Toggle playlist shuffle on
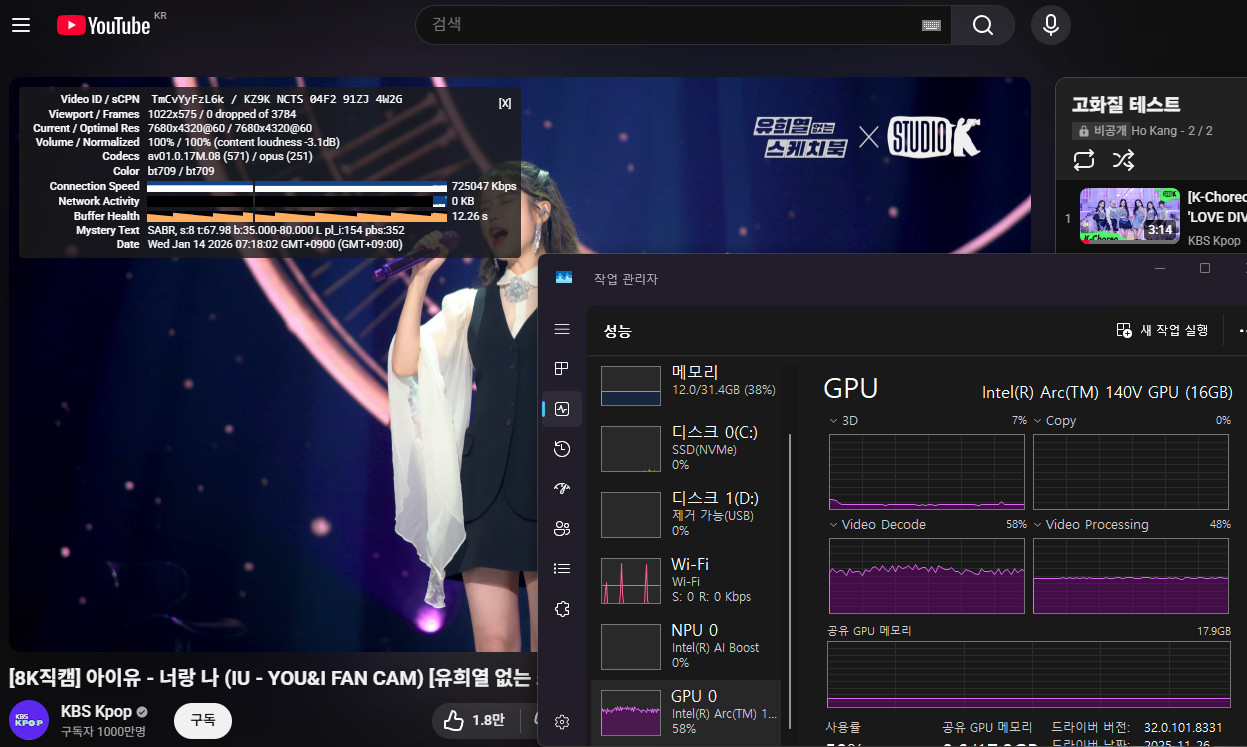1247x747 pixels. coord(1123,159)
